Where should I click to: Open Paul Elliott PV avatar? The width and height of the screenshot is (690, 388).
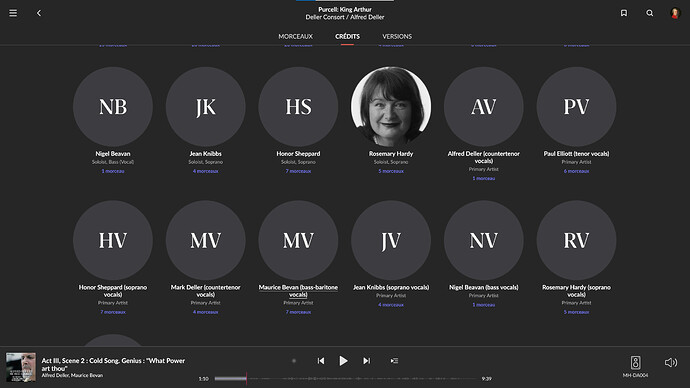click(x=576, y=106)
